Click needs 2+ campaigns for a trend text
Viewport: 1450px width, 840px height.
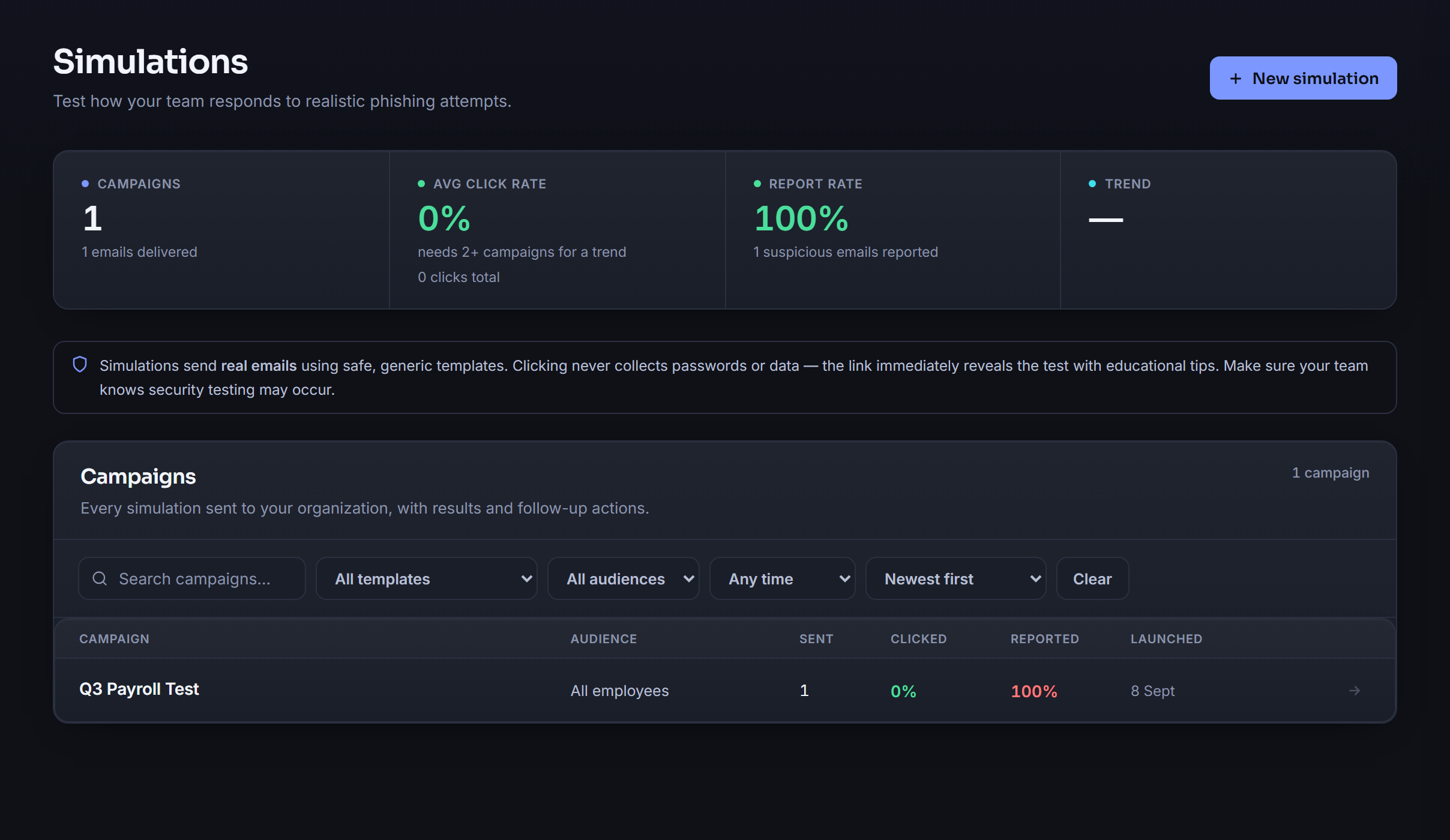[x=522, y=252]
